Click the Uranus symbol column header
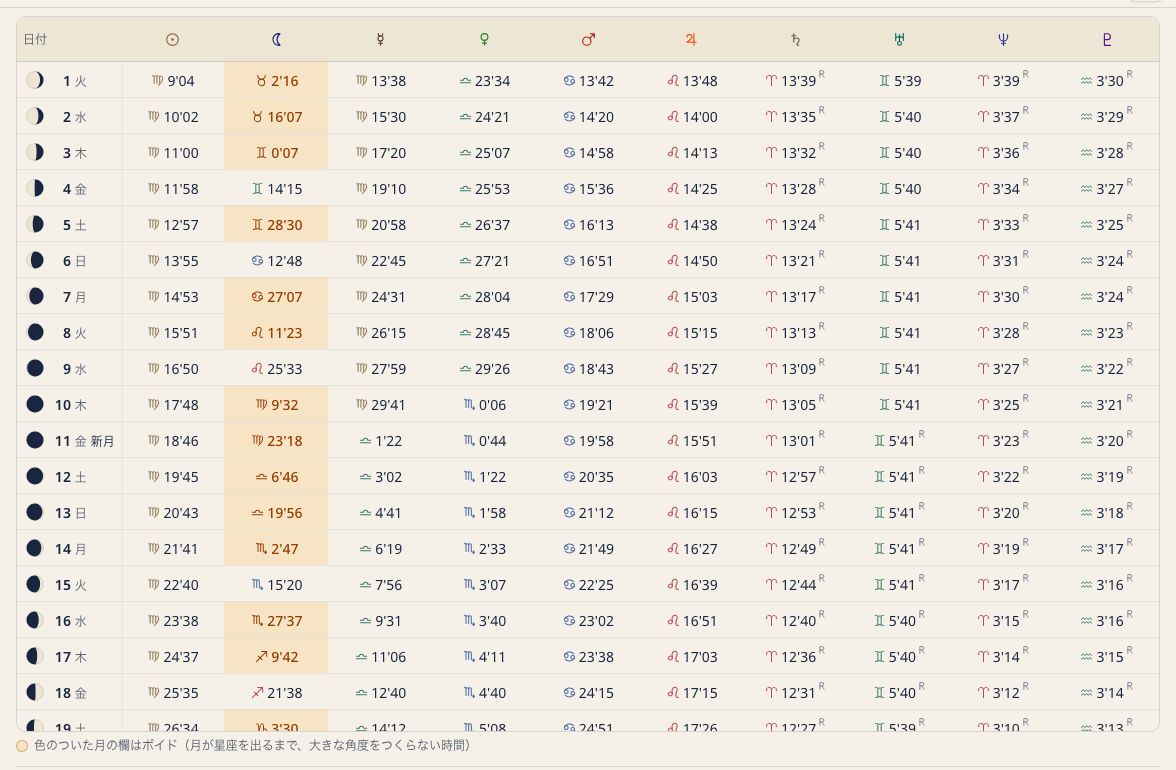The height and width of the screenshot is (770, 1176). (899, 40)
